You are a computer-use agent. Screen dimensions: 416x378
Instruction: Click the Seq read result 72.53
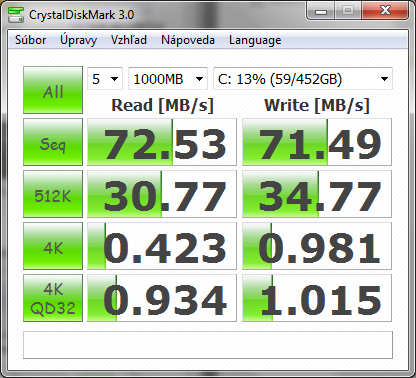[x=162, y=142]
